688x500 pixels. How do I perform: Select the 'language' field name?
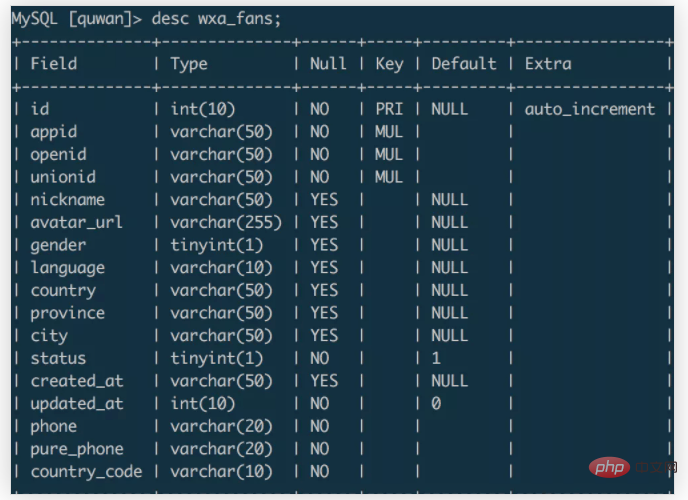point(68,268)
